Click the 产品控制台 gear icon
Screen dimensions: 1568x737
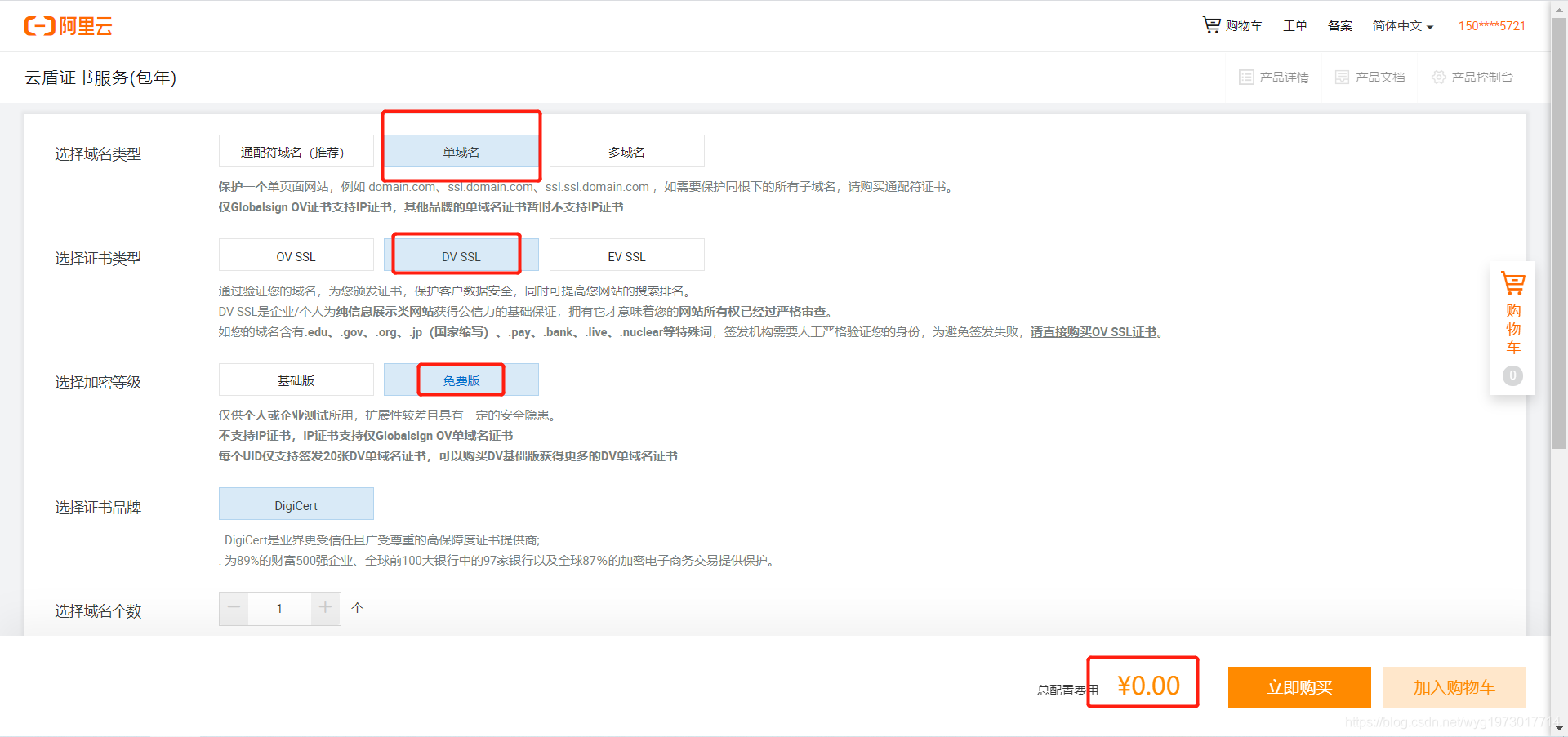(x=1438, y=78)
